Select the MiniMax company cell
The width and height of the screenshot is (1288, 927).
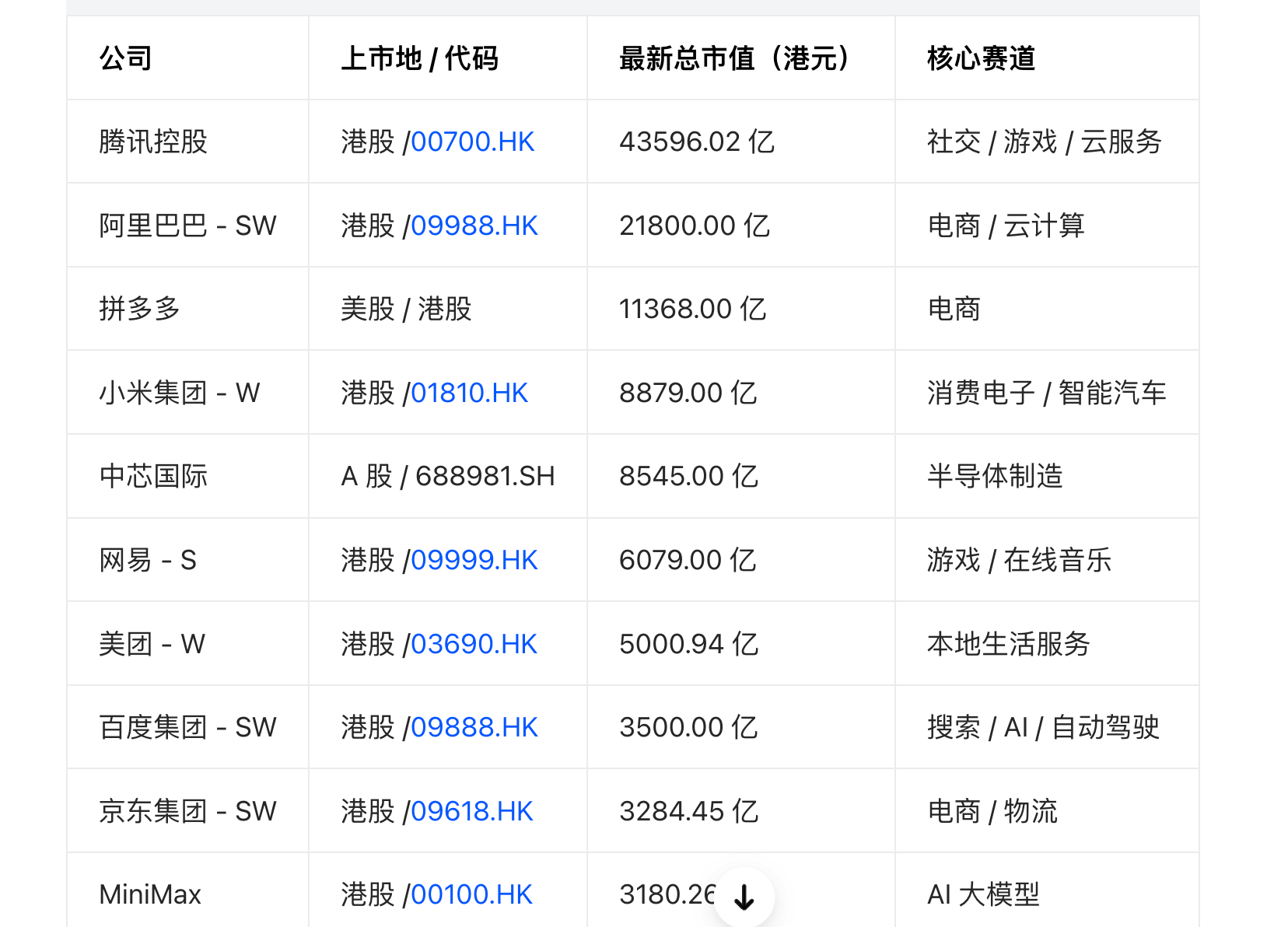point(188,890)
